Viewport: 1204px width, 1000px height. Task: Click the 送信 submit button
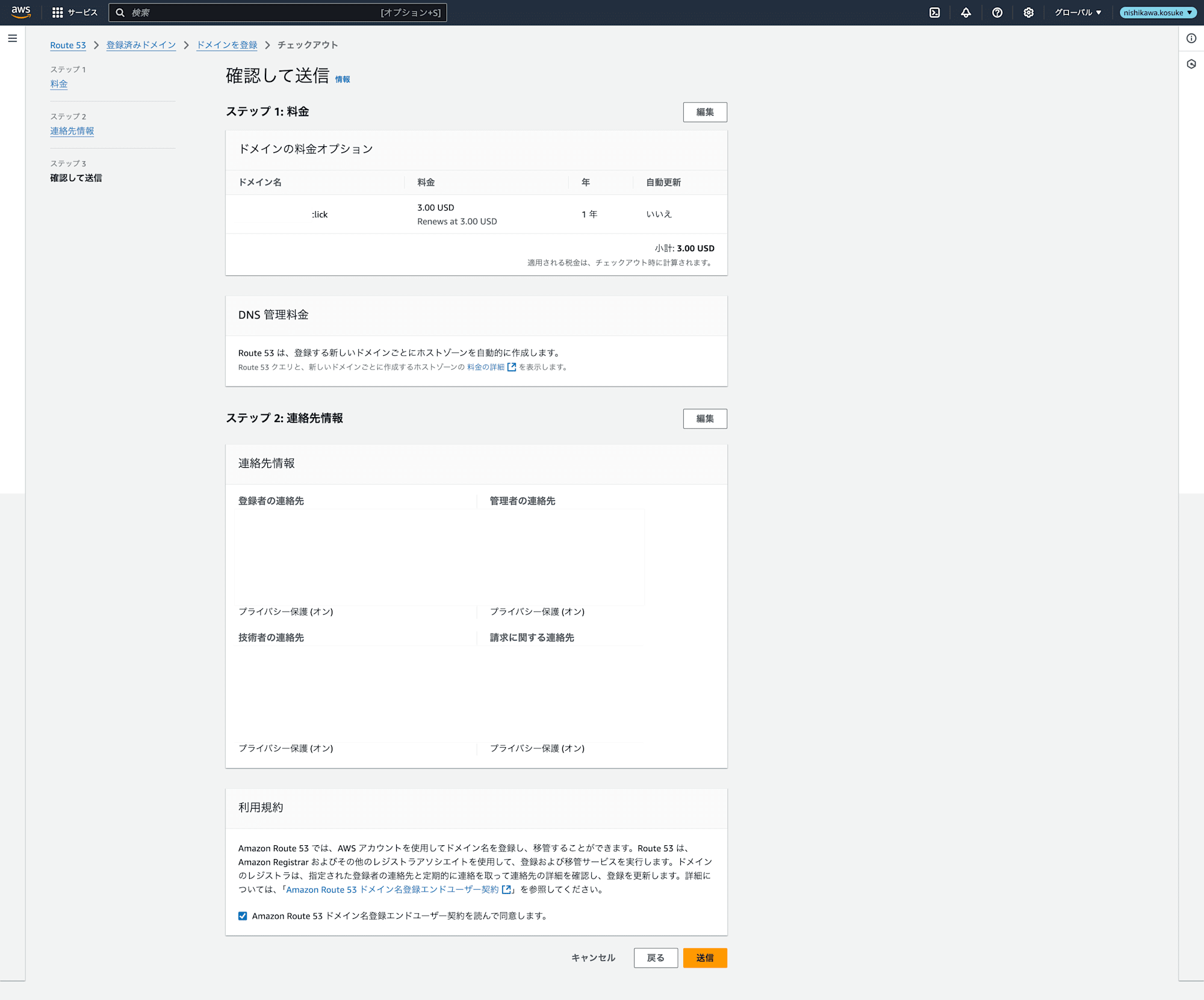705,958
